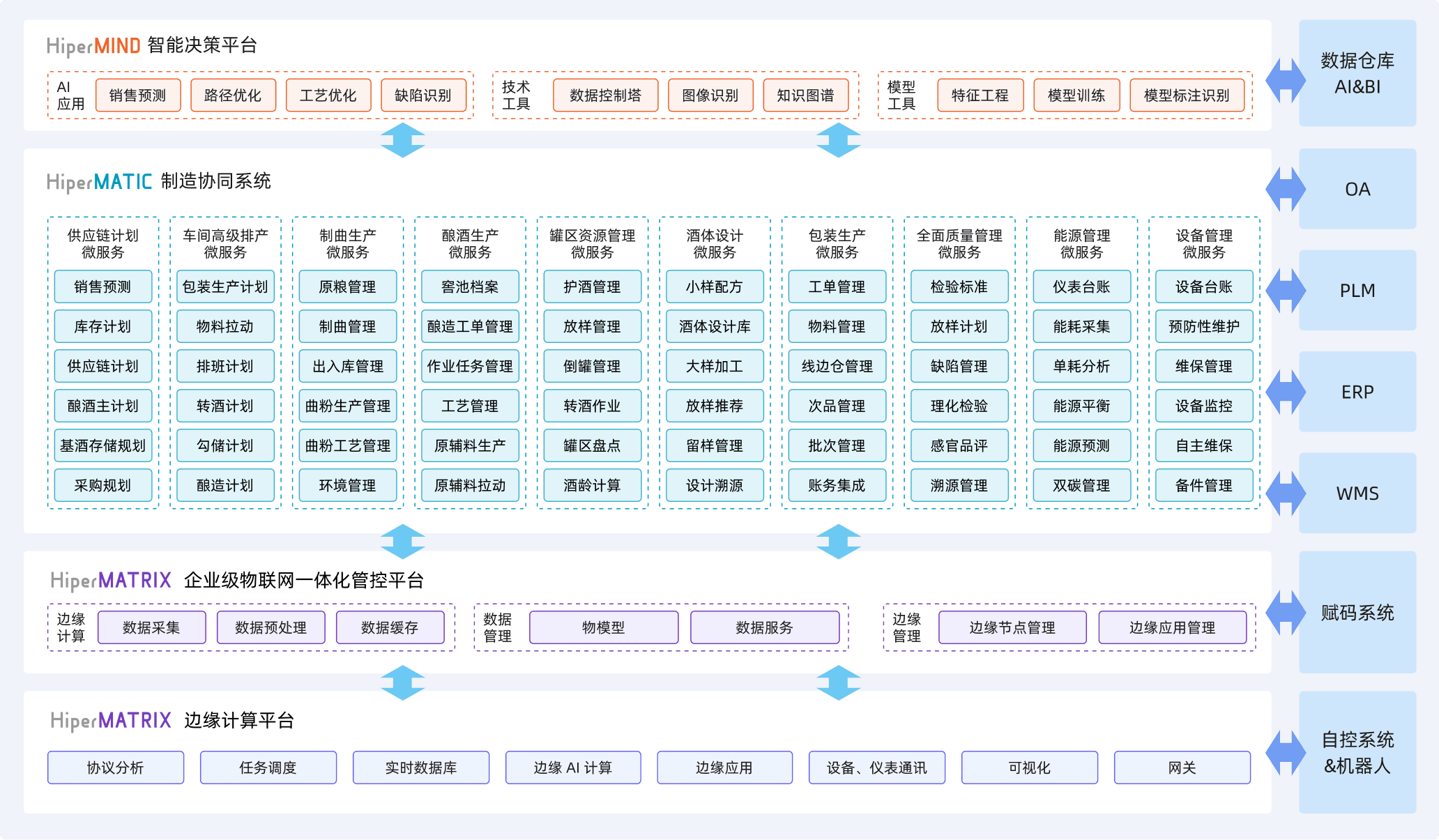Click the 库存计划 box
Image resolution: width=1439 pixels, height=840 pixels.
pos(103,326)
